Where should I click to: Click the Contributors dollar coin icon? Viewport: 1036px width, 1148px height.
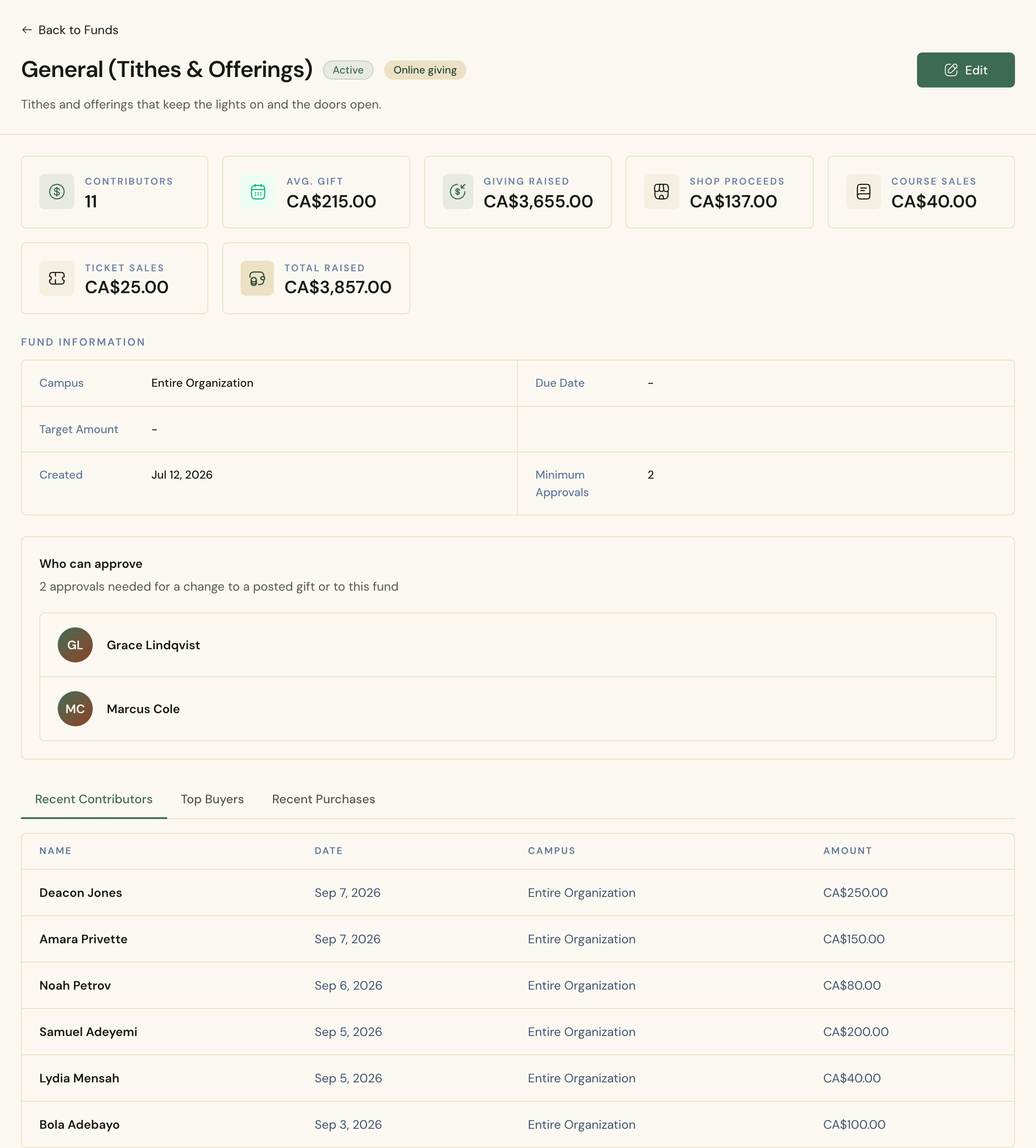pos(57,192)
